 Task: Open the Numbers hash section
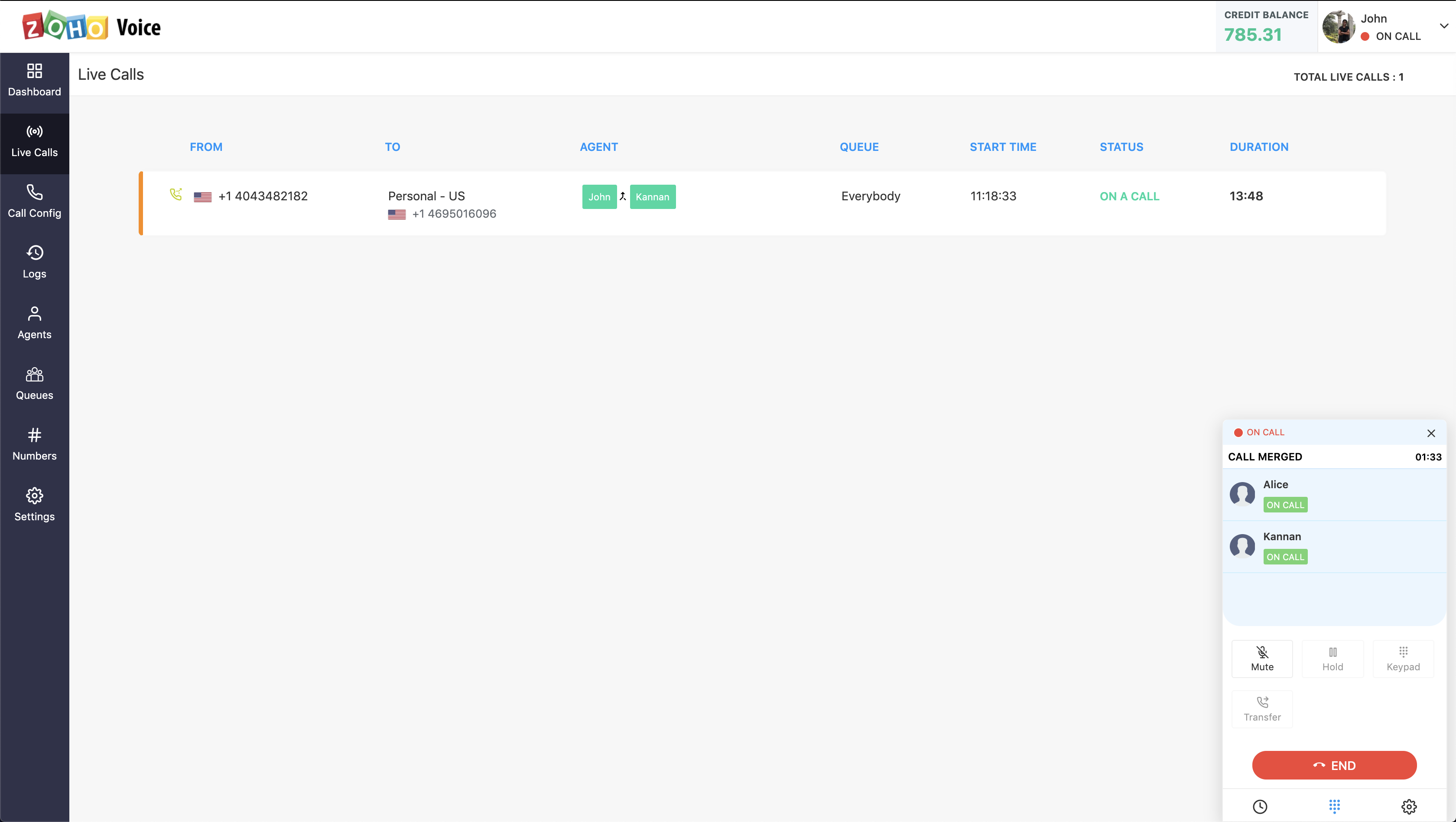[35, 444]
